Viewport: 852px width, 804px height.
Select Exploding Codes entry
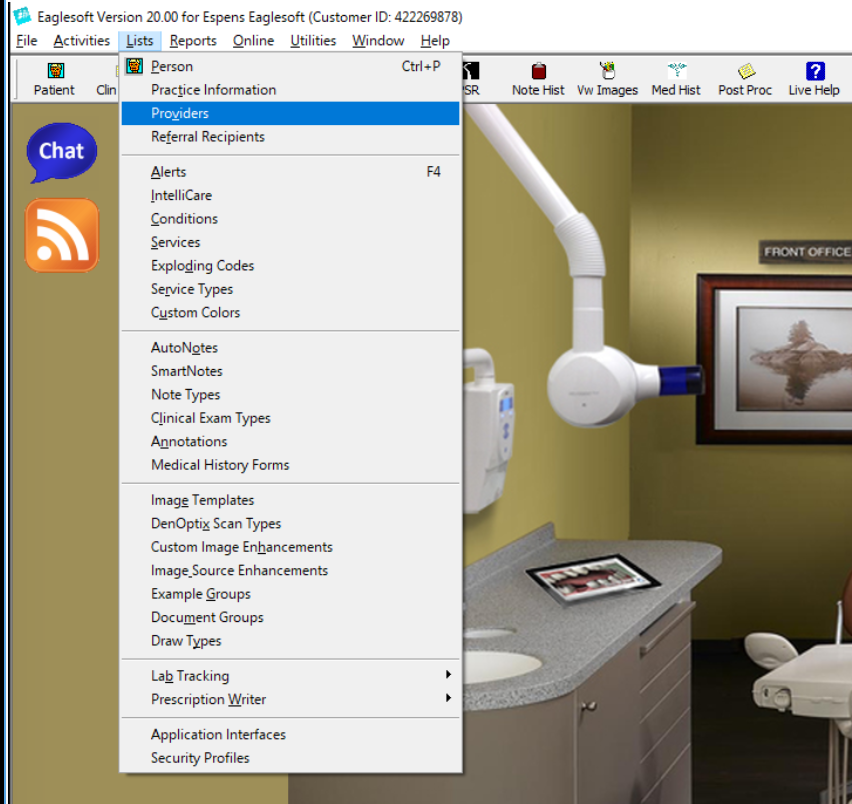(x=290, y=265)
